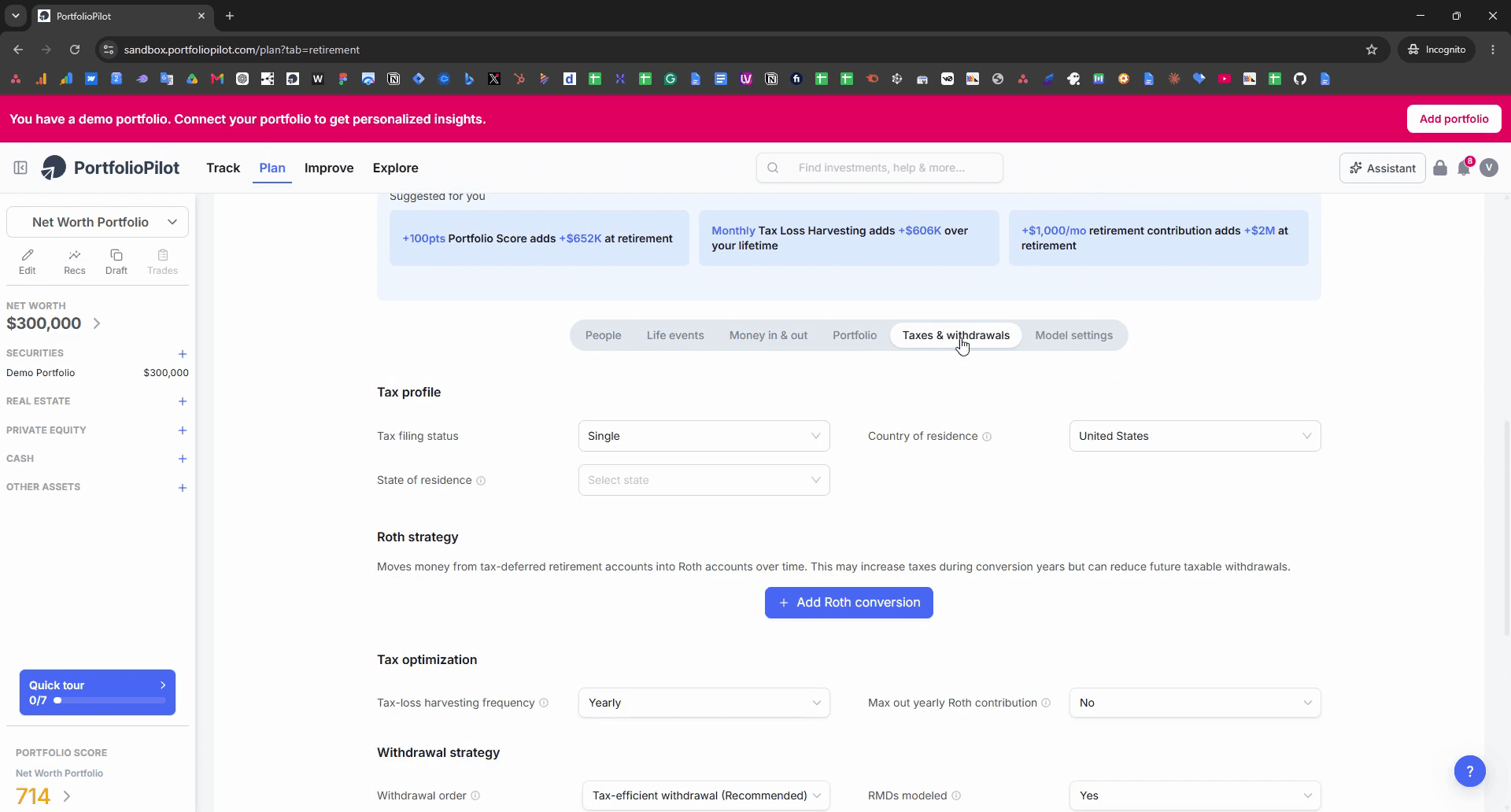Show info for Country of residence
The height and width of the screenshot is (812, 1511).
pos(987,437)
